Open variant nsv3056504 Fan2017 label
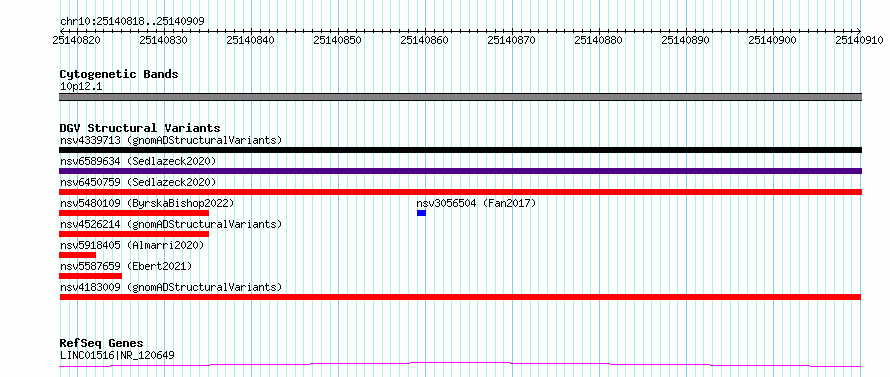Image resolution: width=890 pixels, height=377 pixels. [x=476, y=203]
